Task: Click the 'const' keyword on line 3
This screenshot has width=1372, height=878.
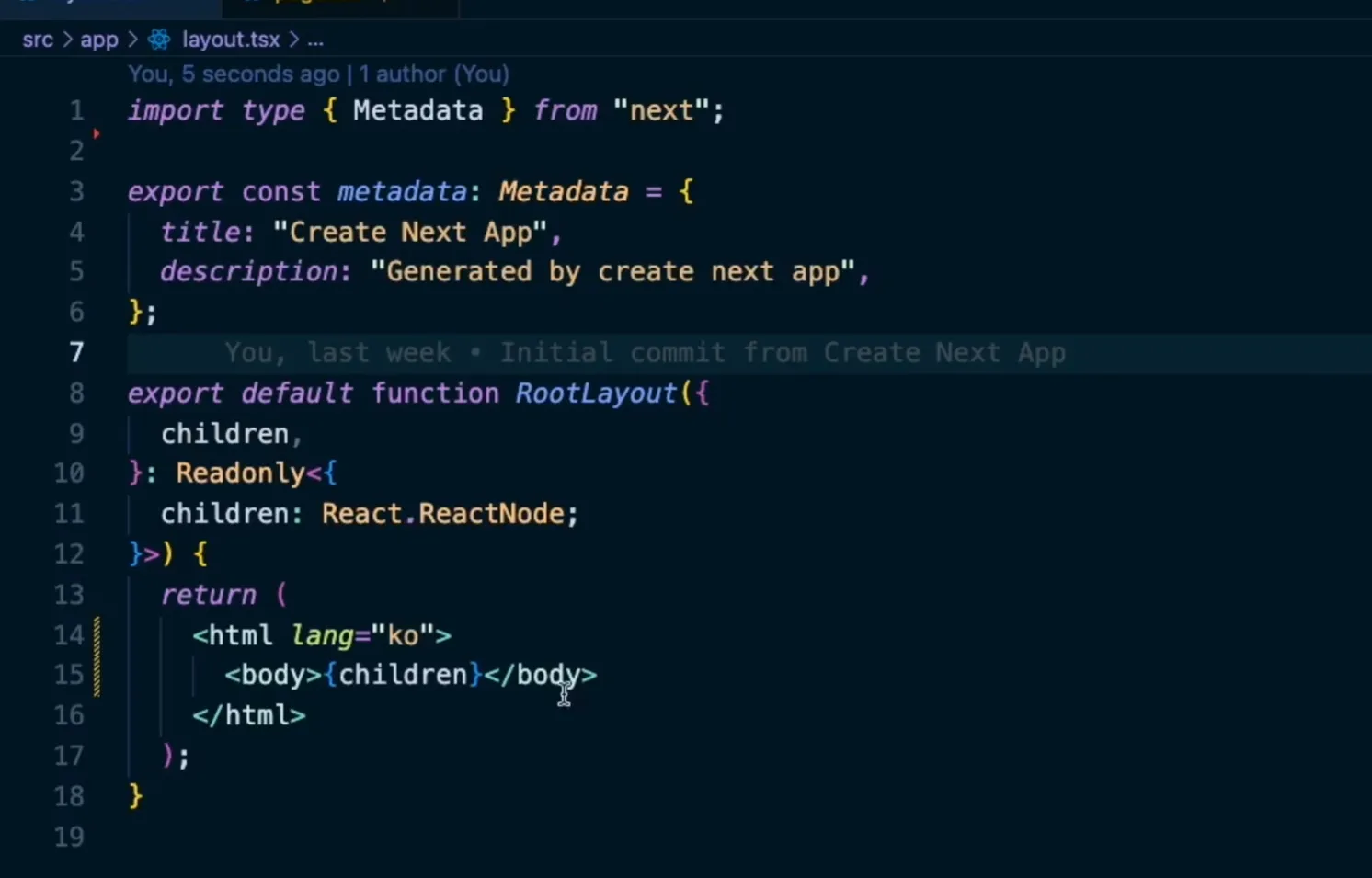Action: pyautogui.click(x=281, y=191)
